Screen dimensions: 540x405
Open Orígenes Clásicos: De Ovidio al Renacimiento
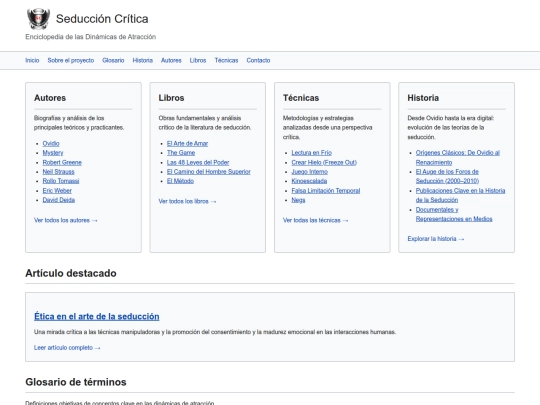tap(458, 157)
